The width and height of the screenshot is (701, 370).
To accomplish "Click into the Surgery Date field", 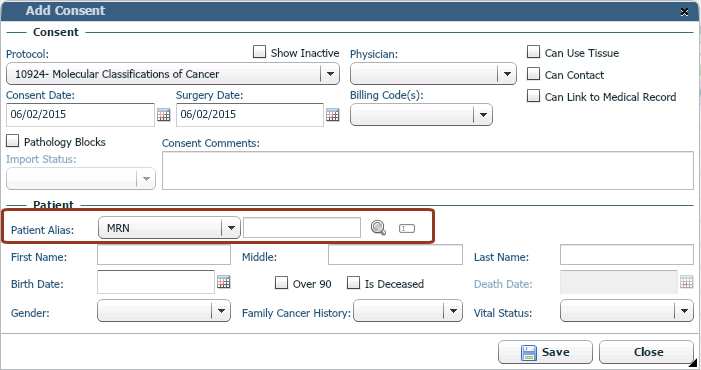I will (250, 115).
